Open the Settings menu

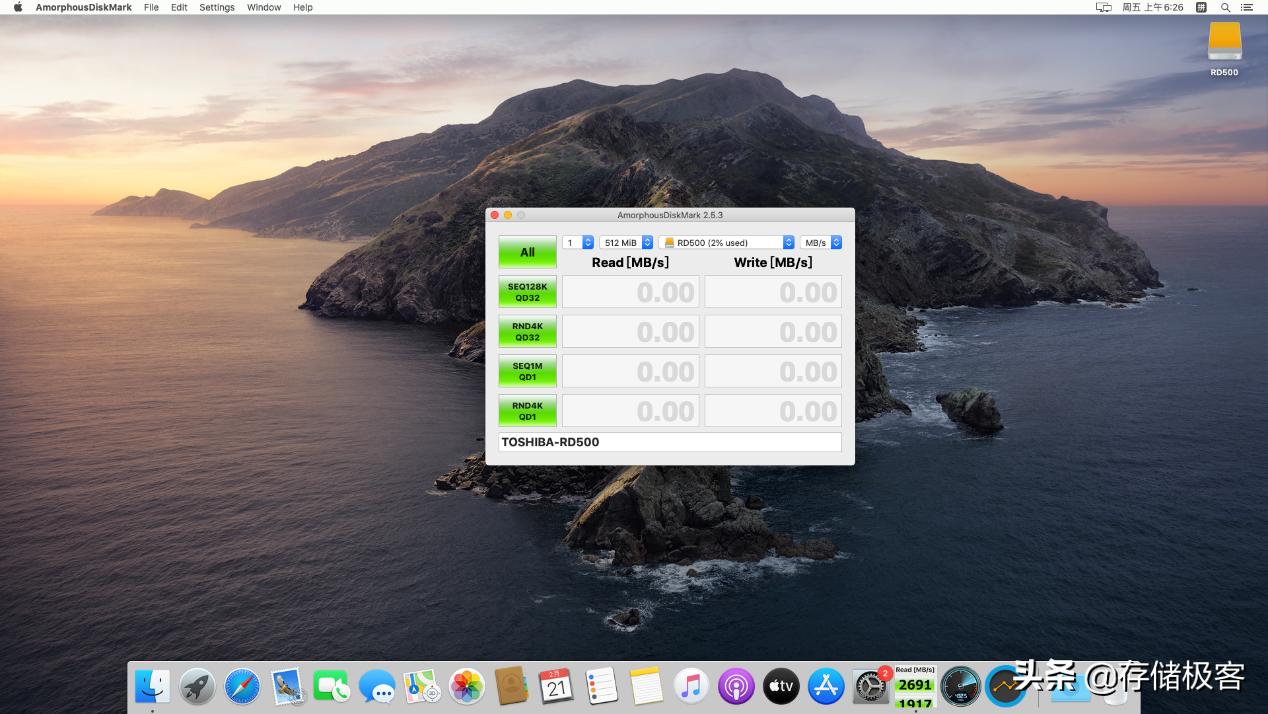tap(216, 7)
